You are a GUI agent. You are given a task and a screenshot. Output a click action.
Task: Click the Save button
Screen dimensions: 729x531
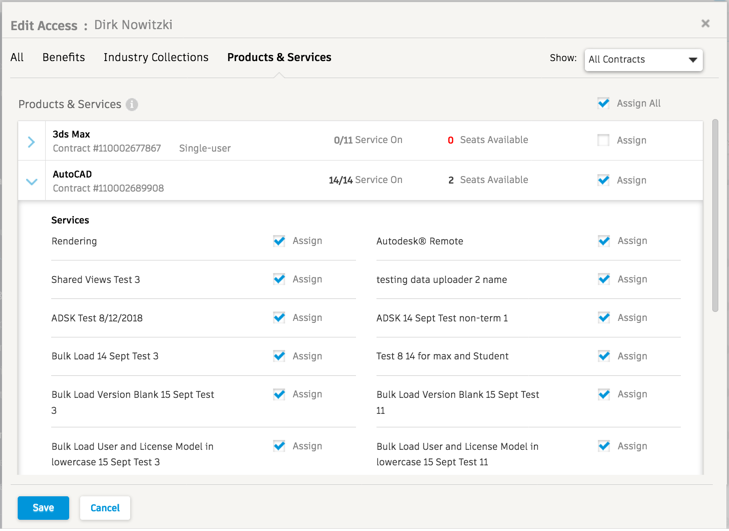coord(43,508)
